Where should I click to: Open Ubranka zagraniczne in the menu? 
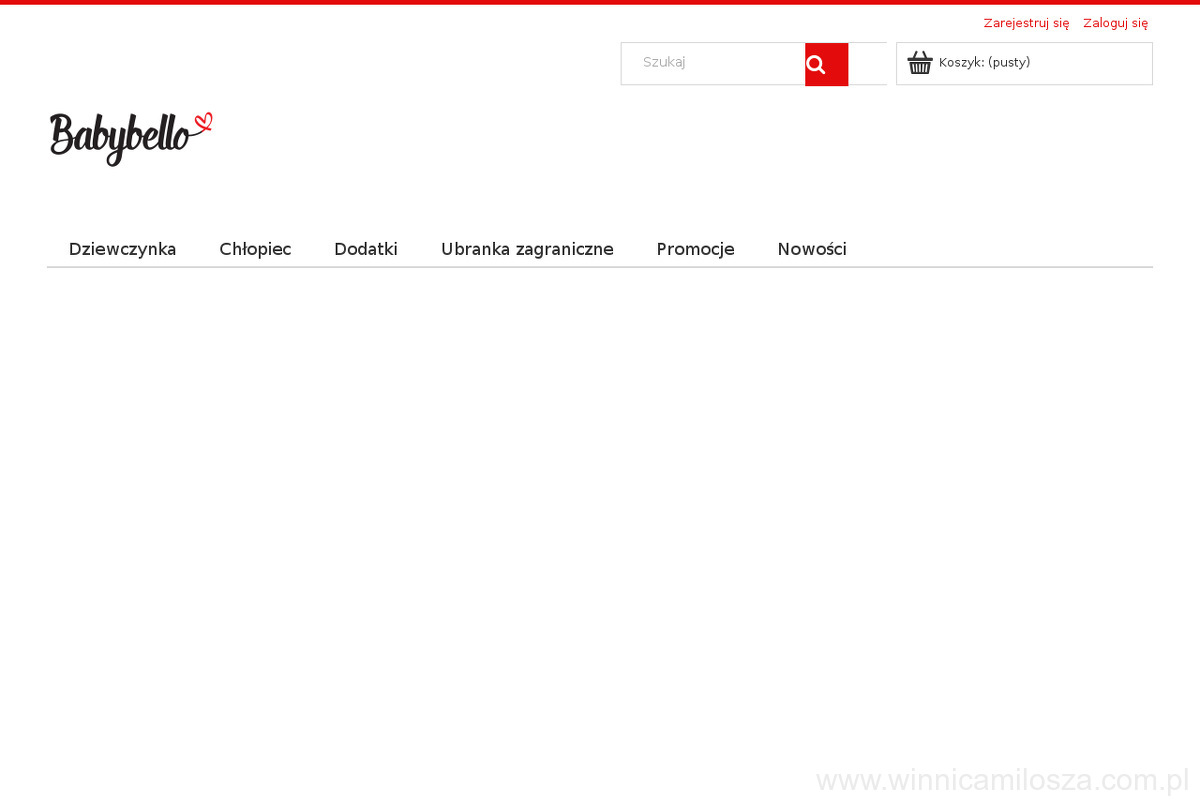(x=527, y=249)
